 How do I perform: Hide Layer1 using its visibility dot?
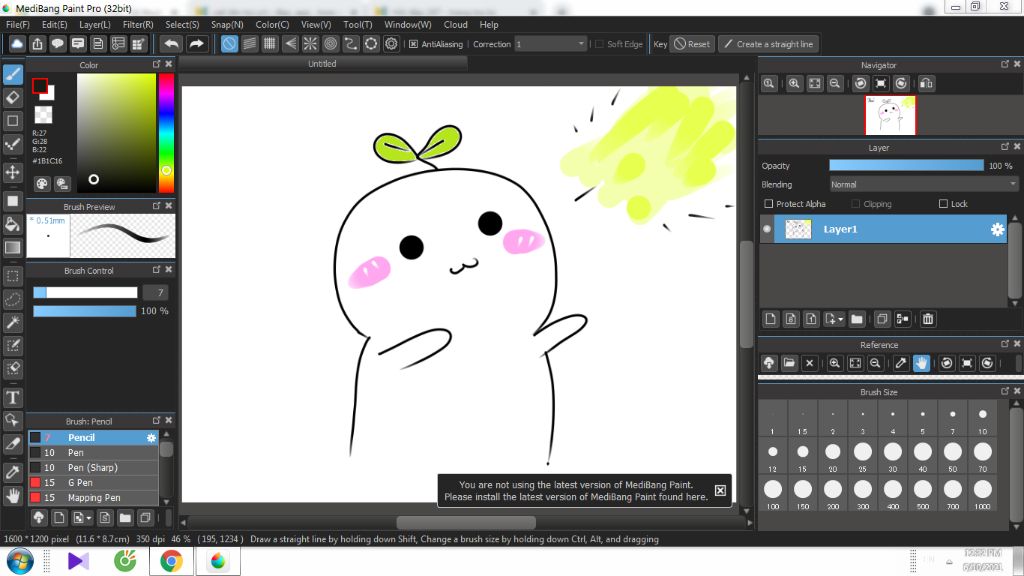(x=767, y=229)
